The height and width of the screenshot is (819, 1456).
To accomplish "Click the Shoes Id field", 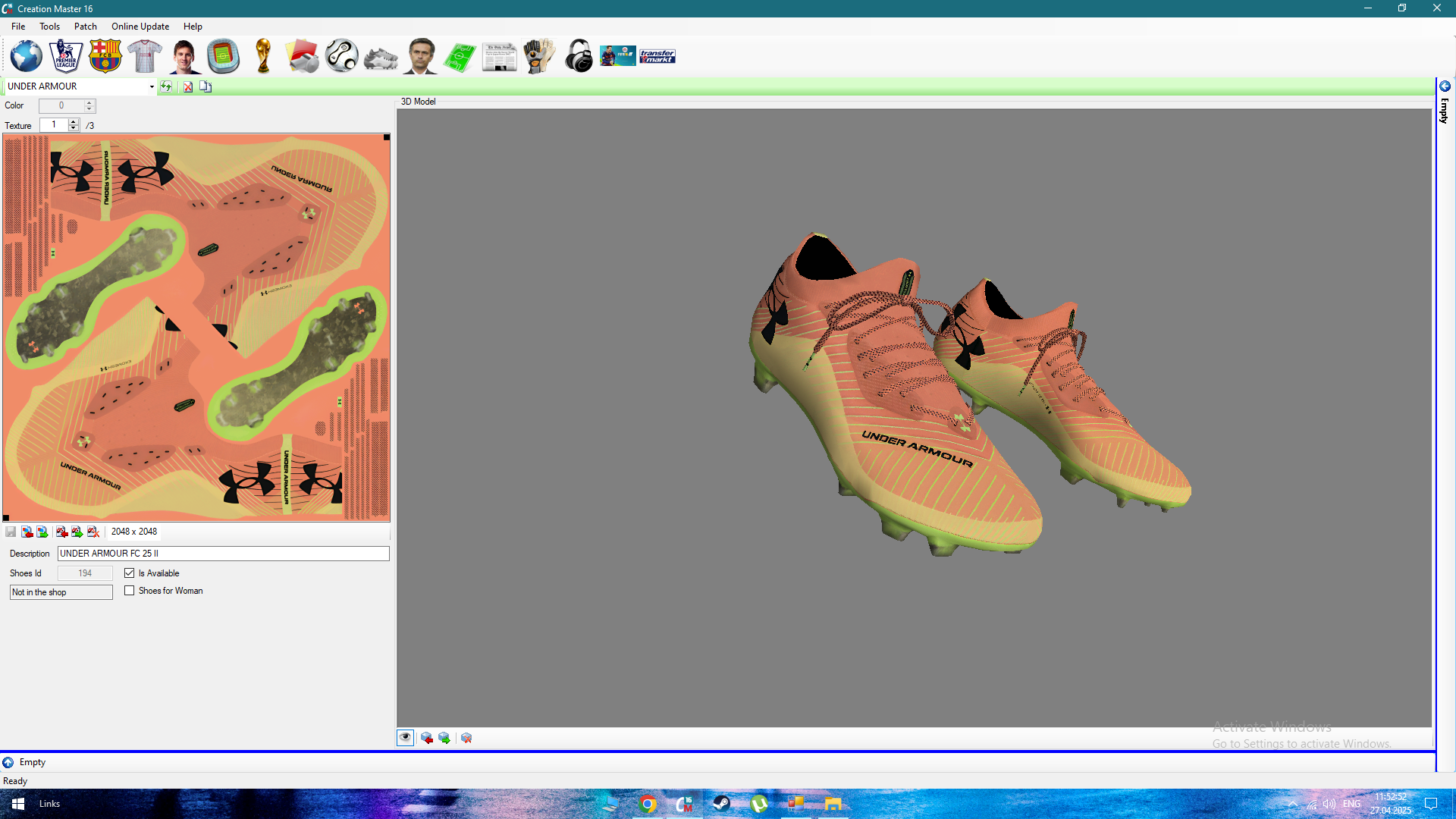I will (x=85, y=573).
